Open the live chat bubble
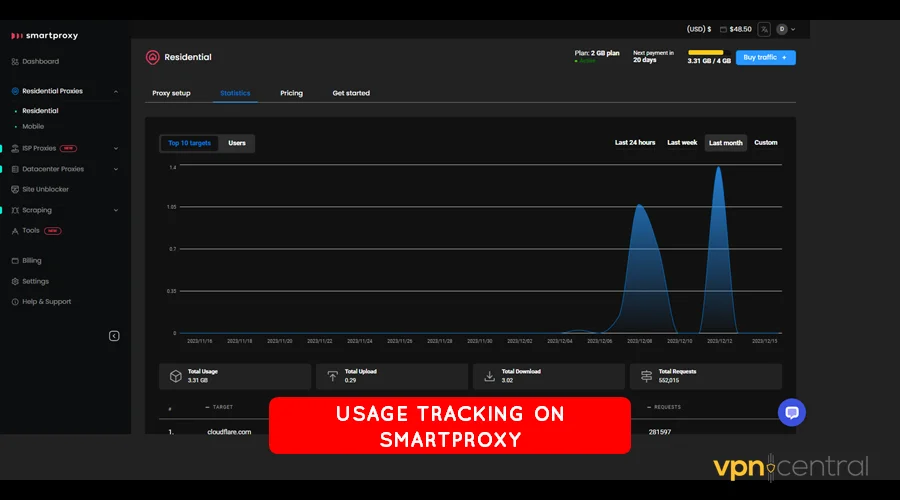The image size is (900, 500). pos(792,412)
